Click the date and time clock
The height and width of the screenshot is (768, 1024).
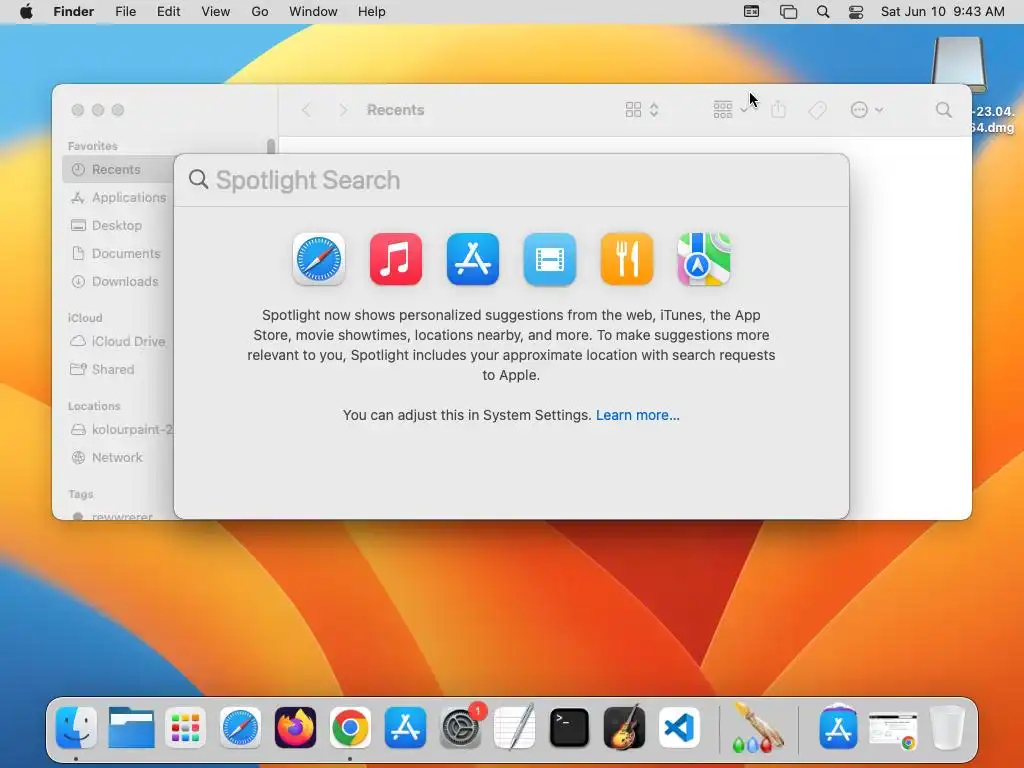(x=942, y=12)
